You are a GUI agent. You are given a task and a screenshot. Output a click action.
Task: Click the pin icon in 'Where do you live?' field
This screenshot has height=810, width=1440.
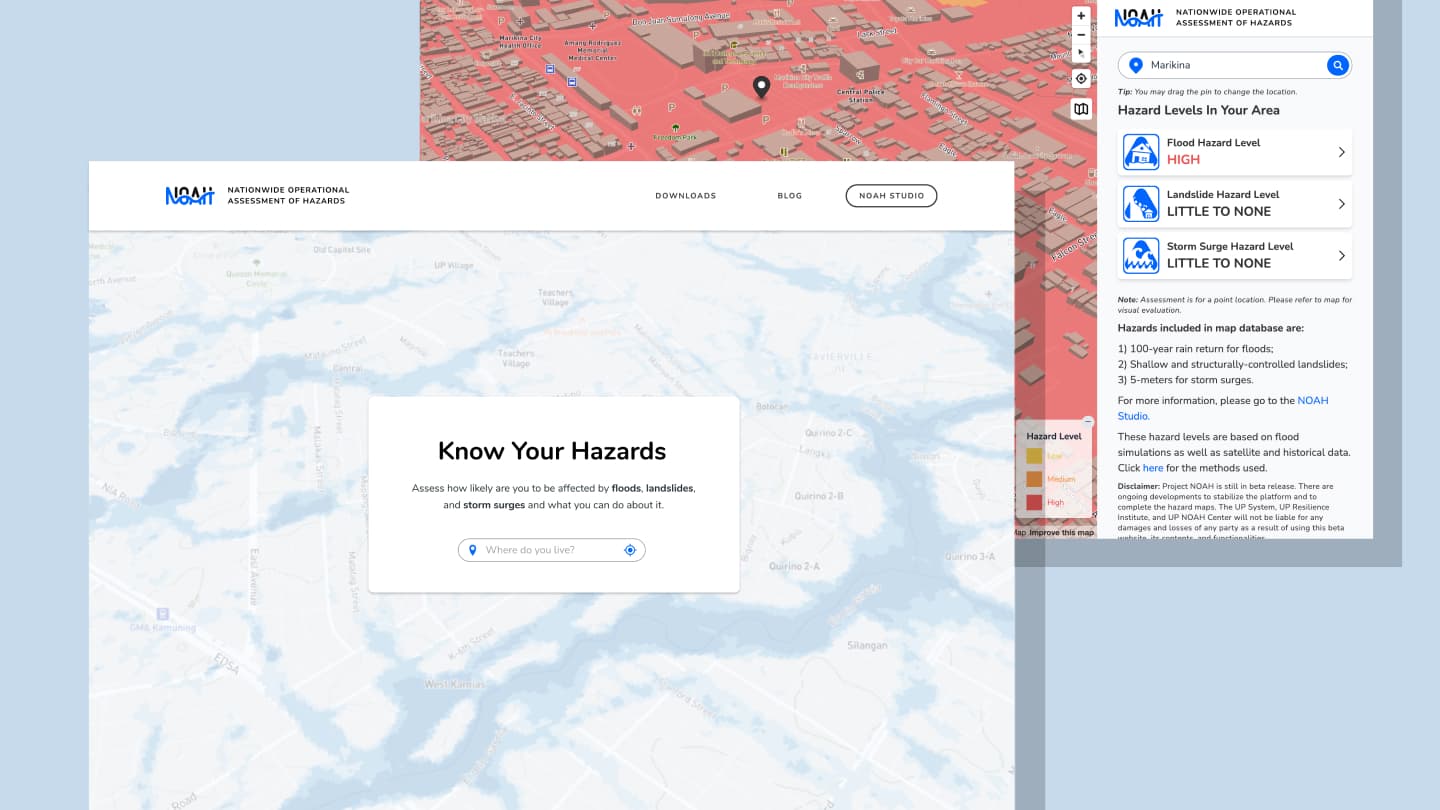pyautogui.click(x=472, y=550)
